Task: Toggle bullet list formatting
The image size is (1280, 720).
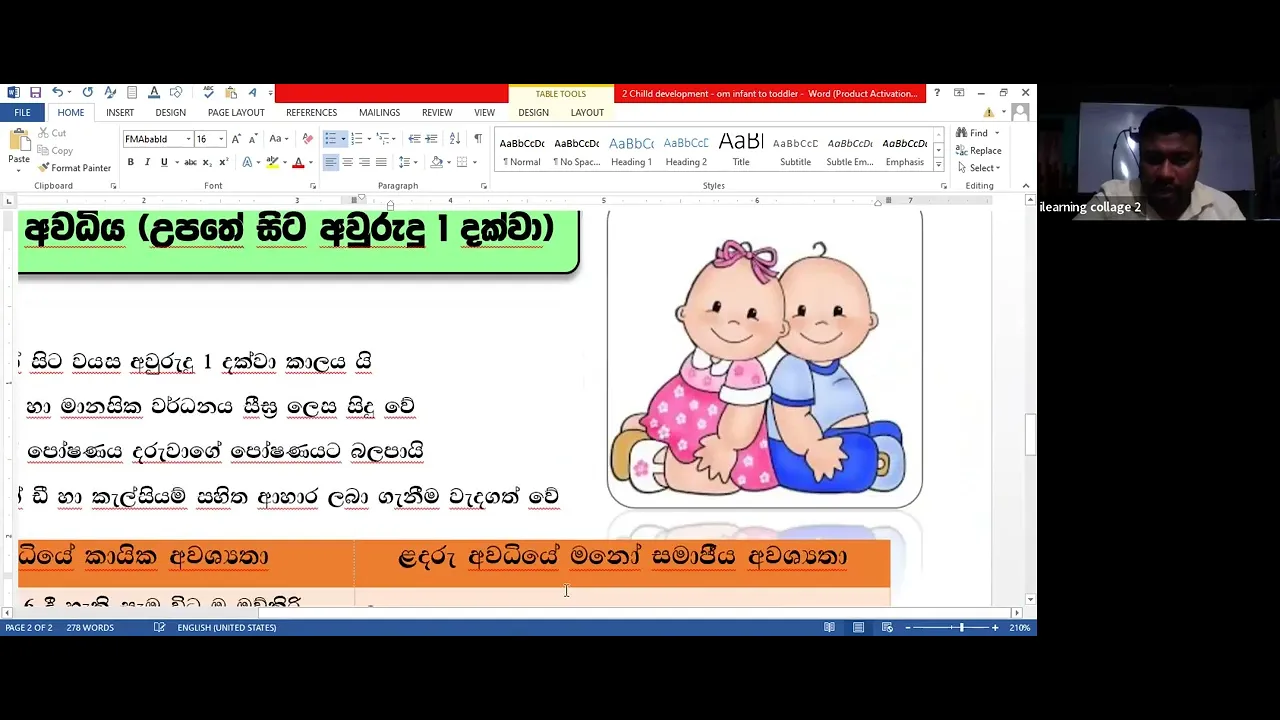Action: (331, 139)
